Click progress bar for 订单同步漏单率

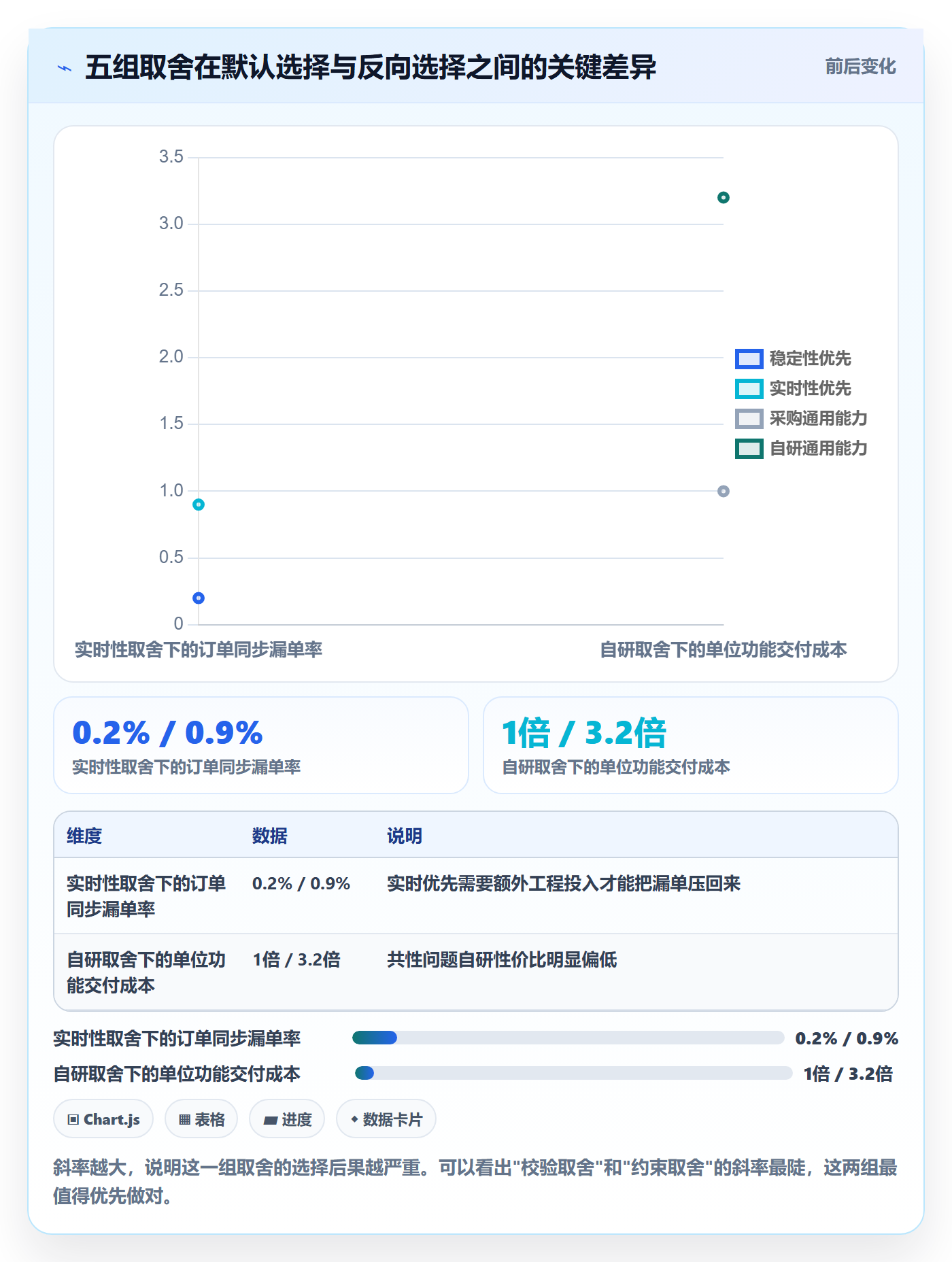coord(568,1038)
